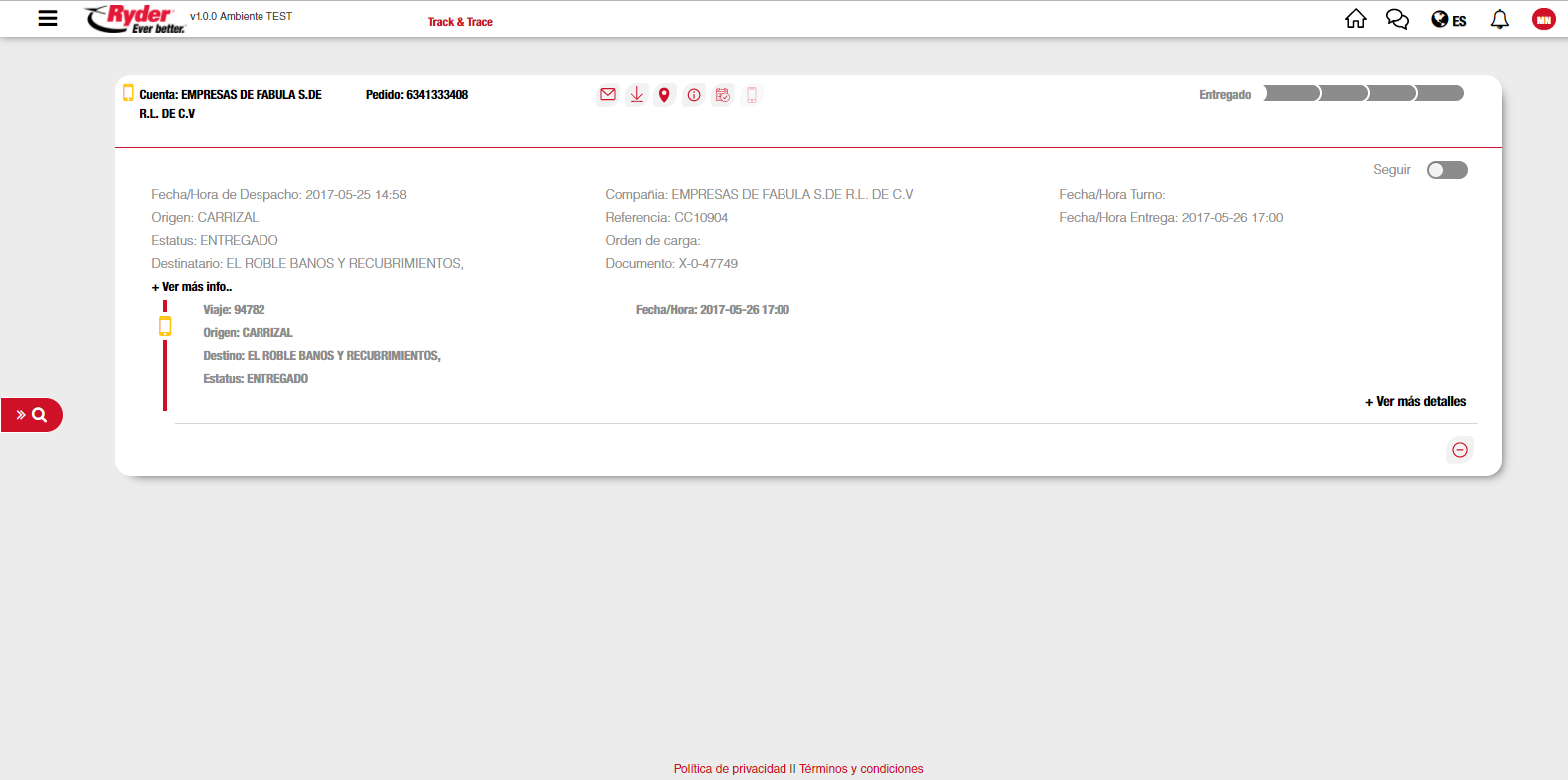Toggle the Seguir switch

[x=1446, y=170]
